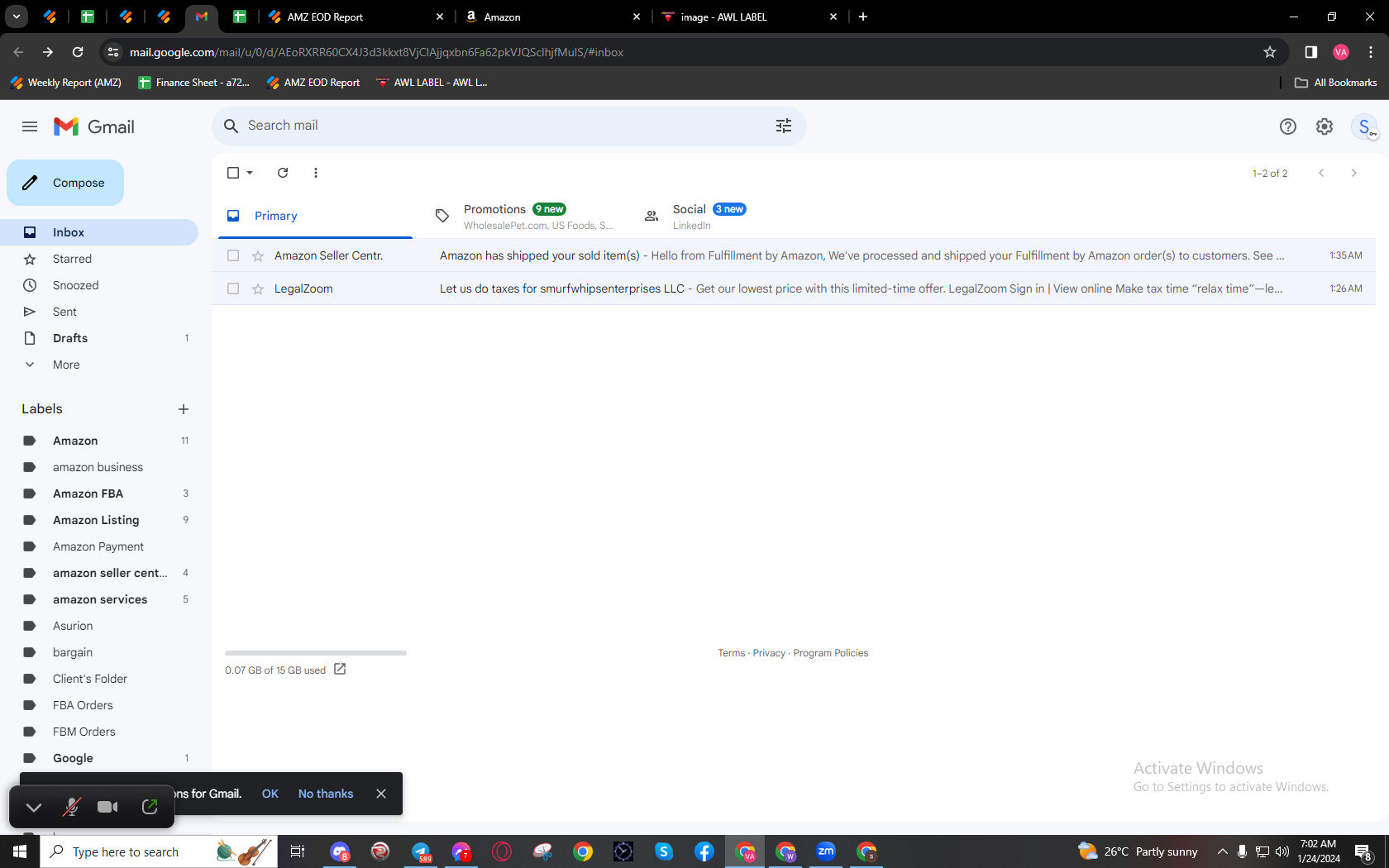Screen dimensions: 1389x868
Task: Open search options filter icon
Action: (784, 126)
